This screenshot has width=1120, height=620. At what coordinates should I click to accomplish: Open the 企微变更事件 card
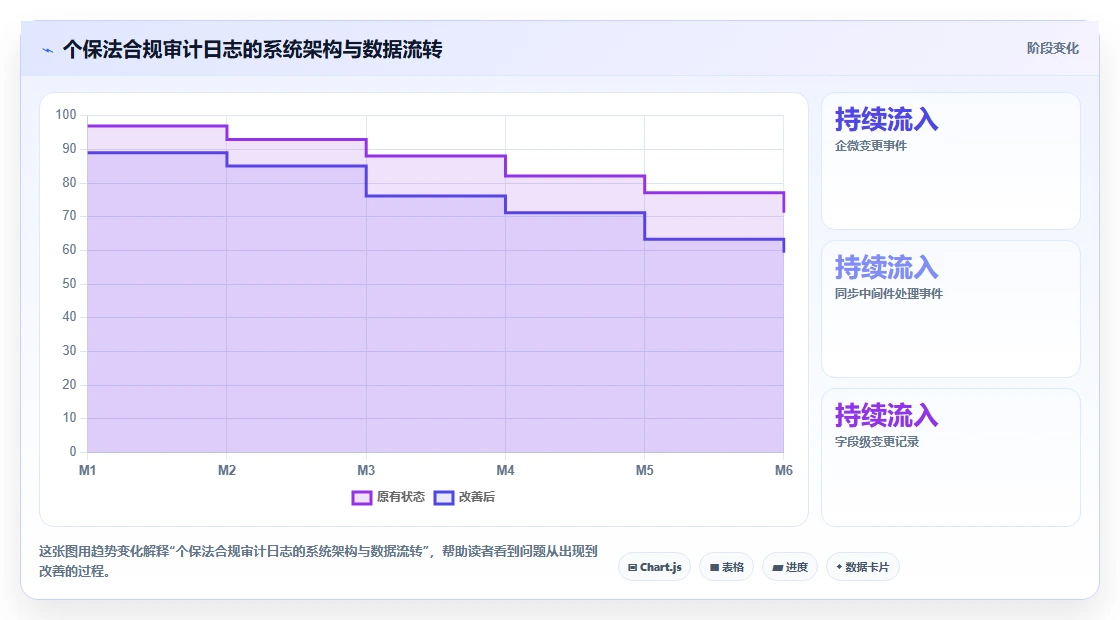pos(951,161)
